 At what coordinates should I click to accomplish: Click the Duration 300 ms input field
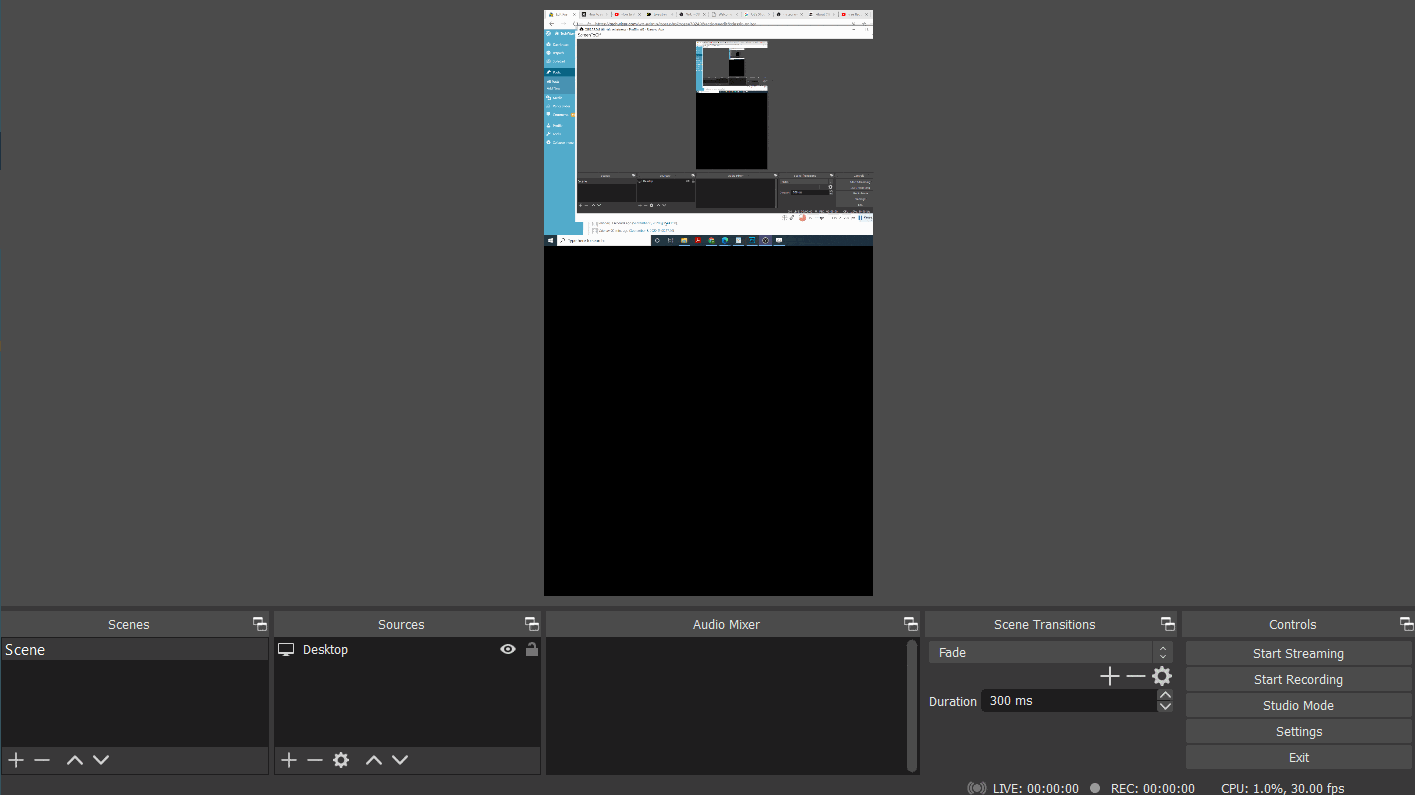pos(1068,701)
